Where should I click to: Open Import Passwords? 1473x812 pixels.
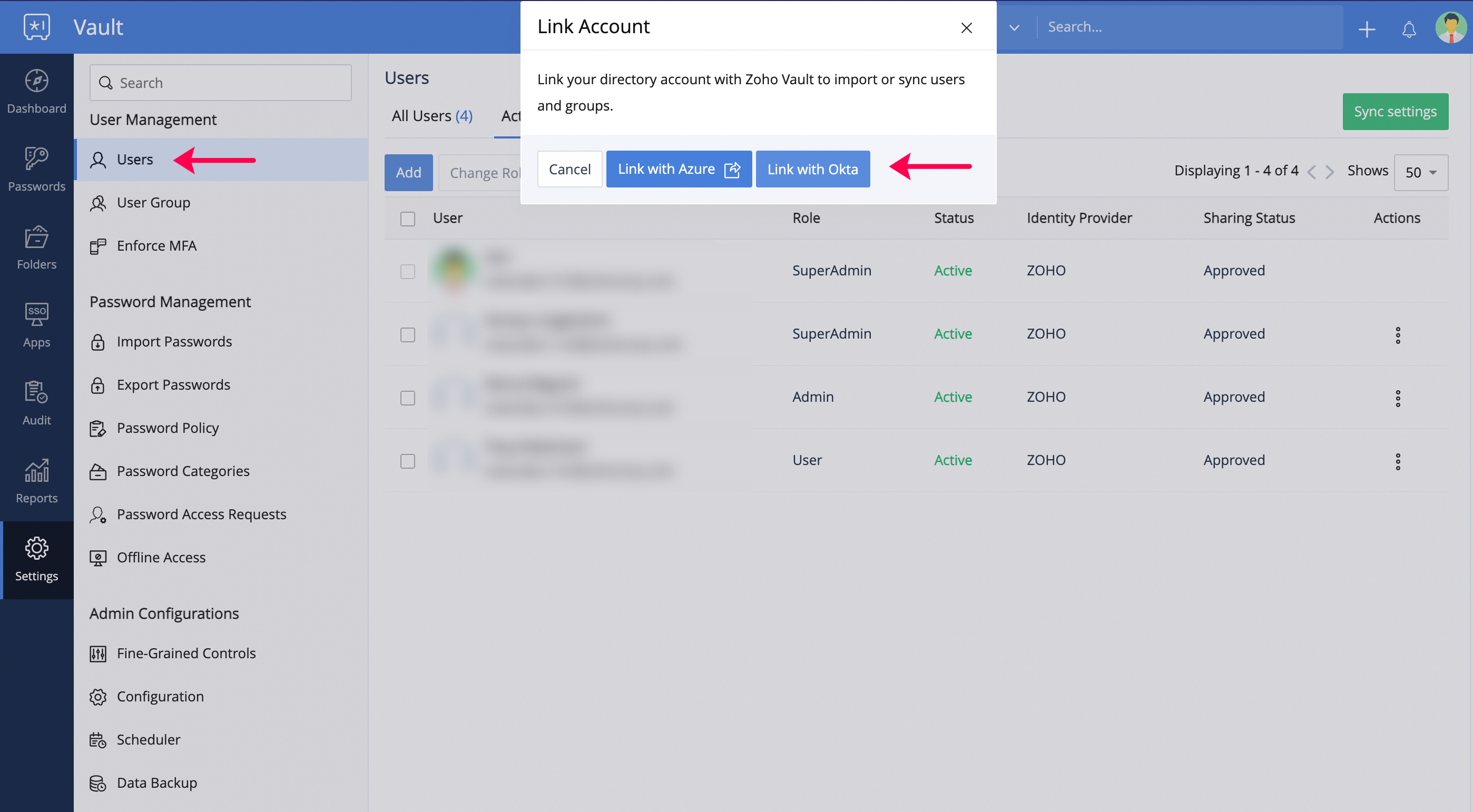[221, 342]
